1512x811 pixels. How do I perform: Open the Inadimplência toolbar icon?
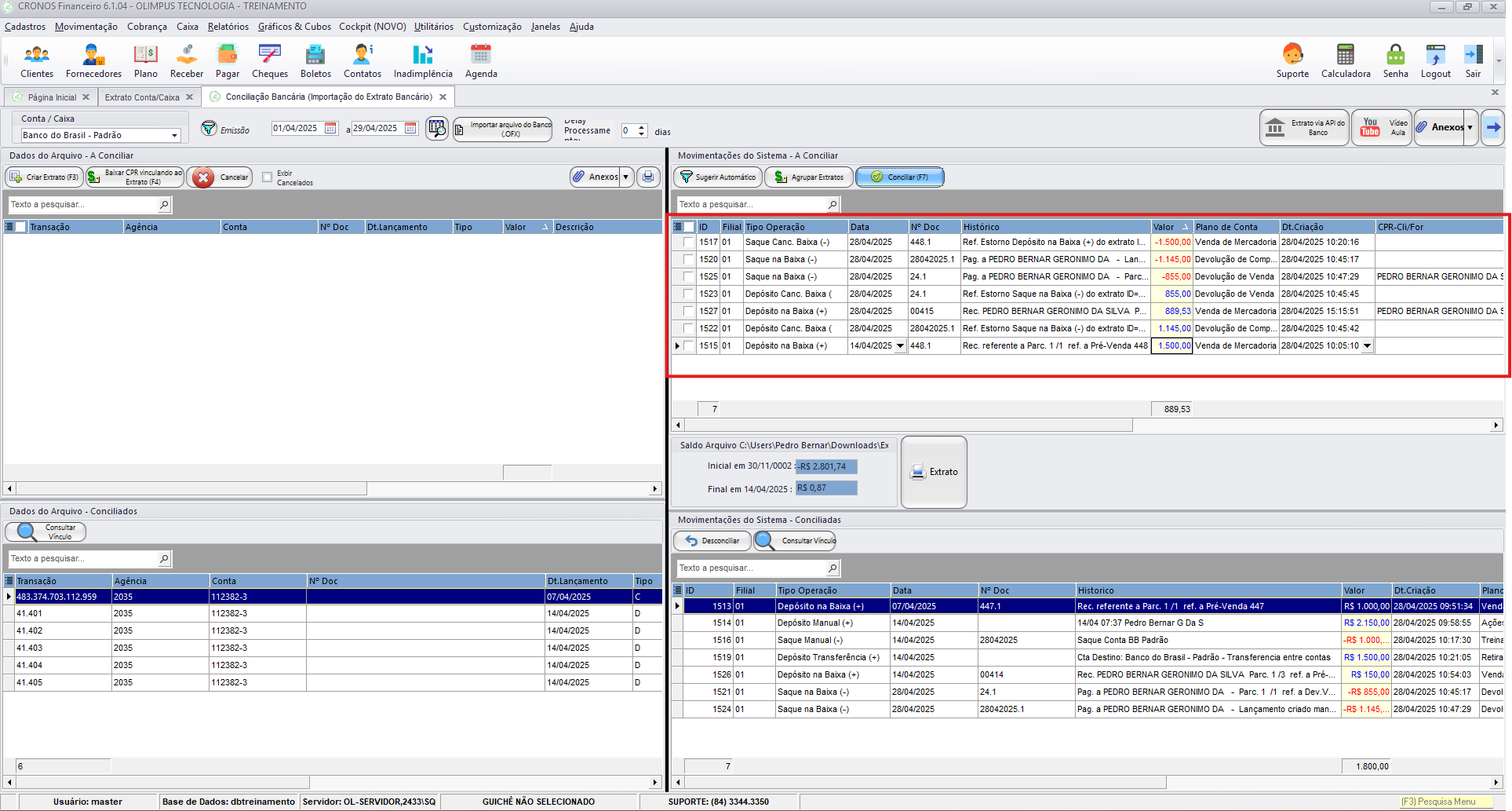[423, 61]
